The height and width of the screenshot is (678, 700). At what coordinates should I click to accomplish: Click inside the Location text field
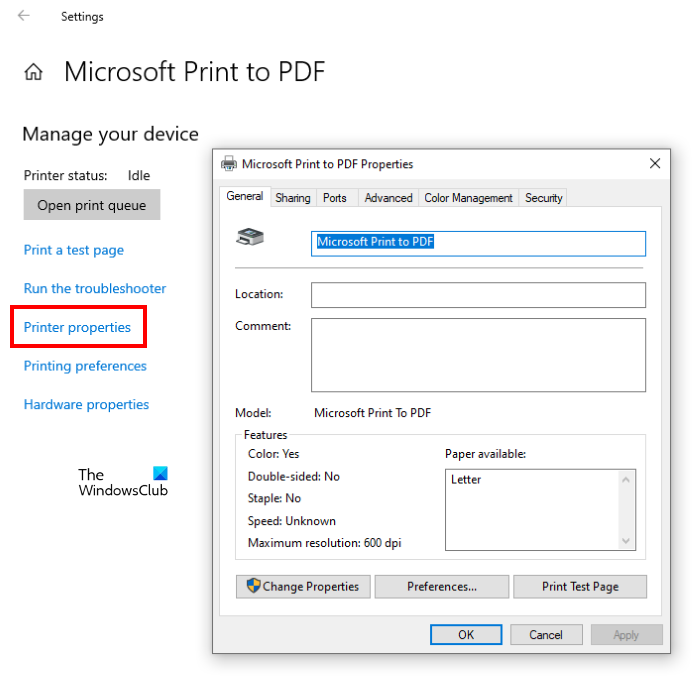(x=478, y=295)
